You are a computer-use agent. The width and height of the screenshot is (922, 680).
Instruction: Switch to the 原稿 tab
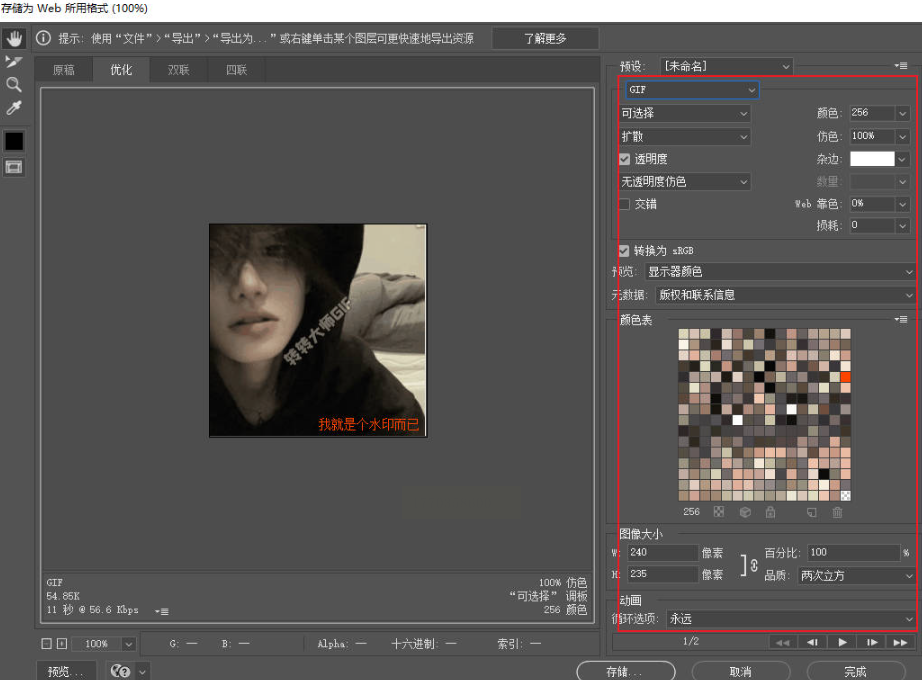click(64, 70)
